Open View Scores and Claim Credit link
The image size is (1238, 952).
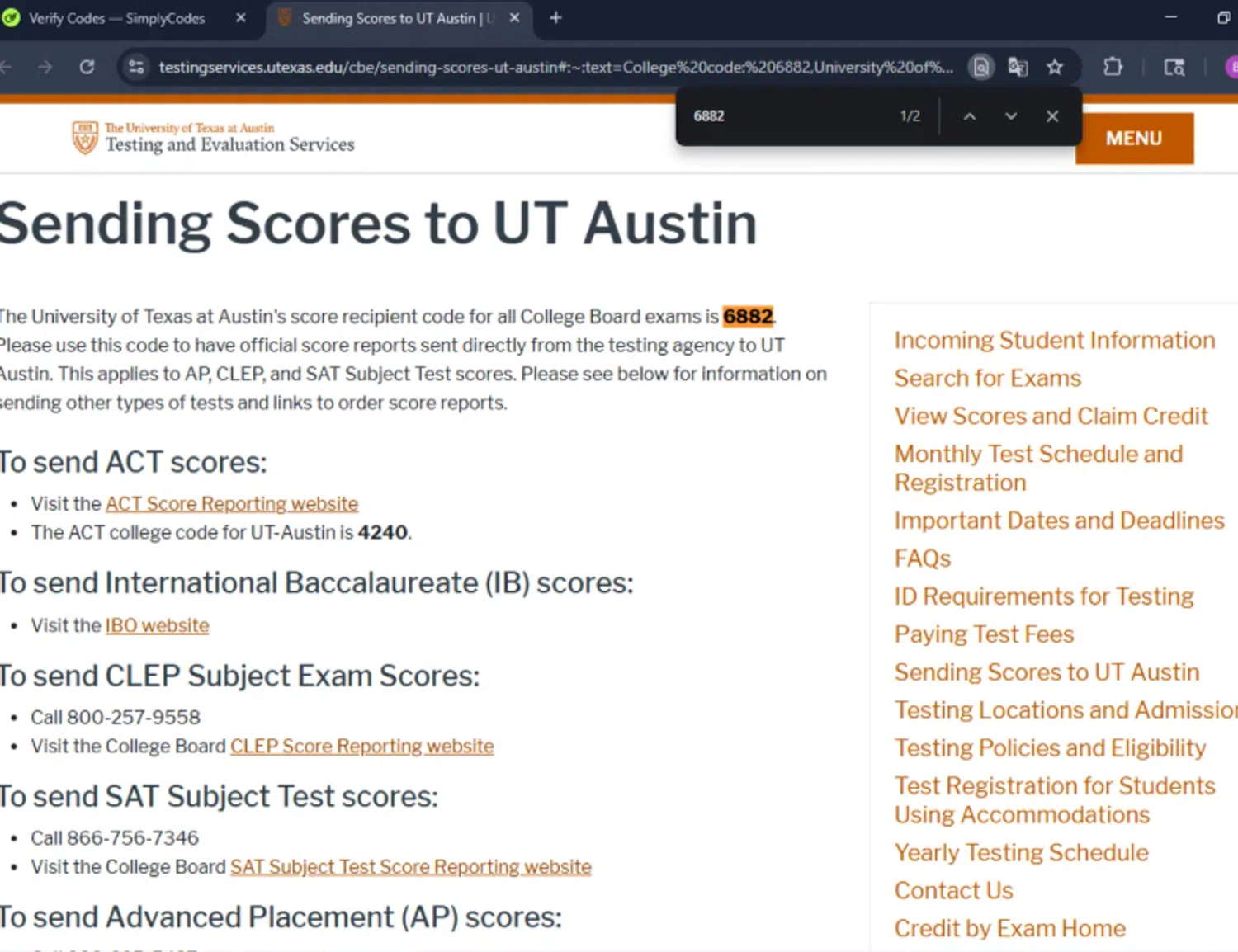1051,416
